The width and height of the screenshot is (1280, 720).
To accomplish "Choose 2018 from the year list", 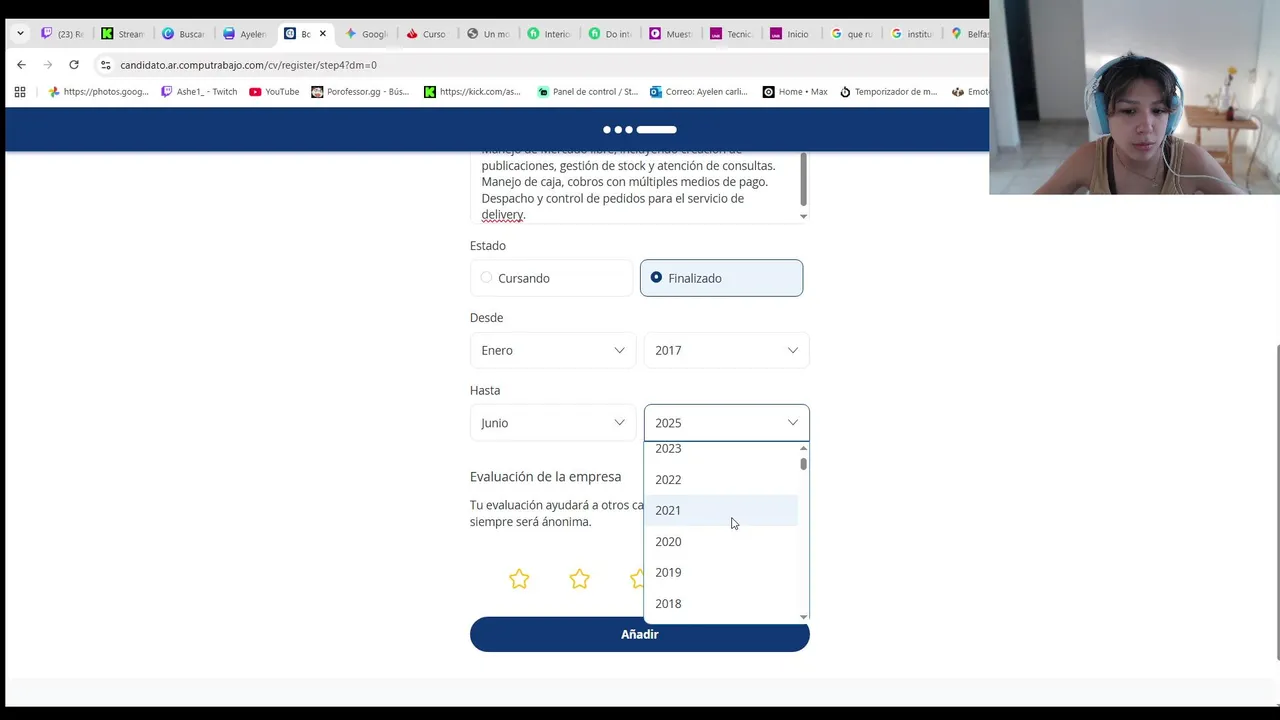I will [721, 603].
